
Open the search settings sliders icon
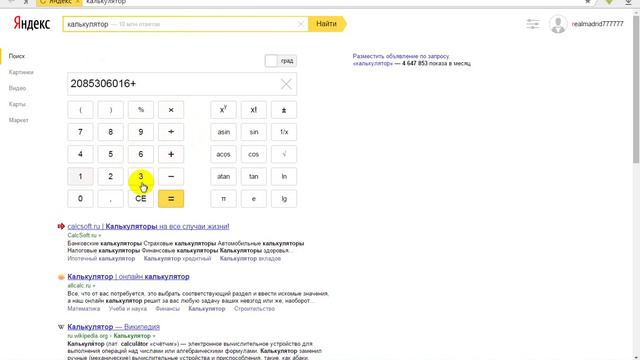[533, 24]
